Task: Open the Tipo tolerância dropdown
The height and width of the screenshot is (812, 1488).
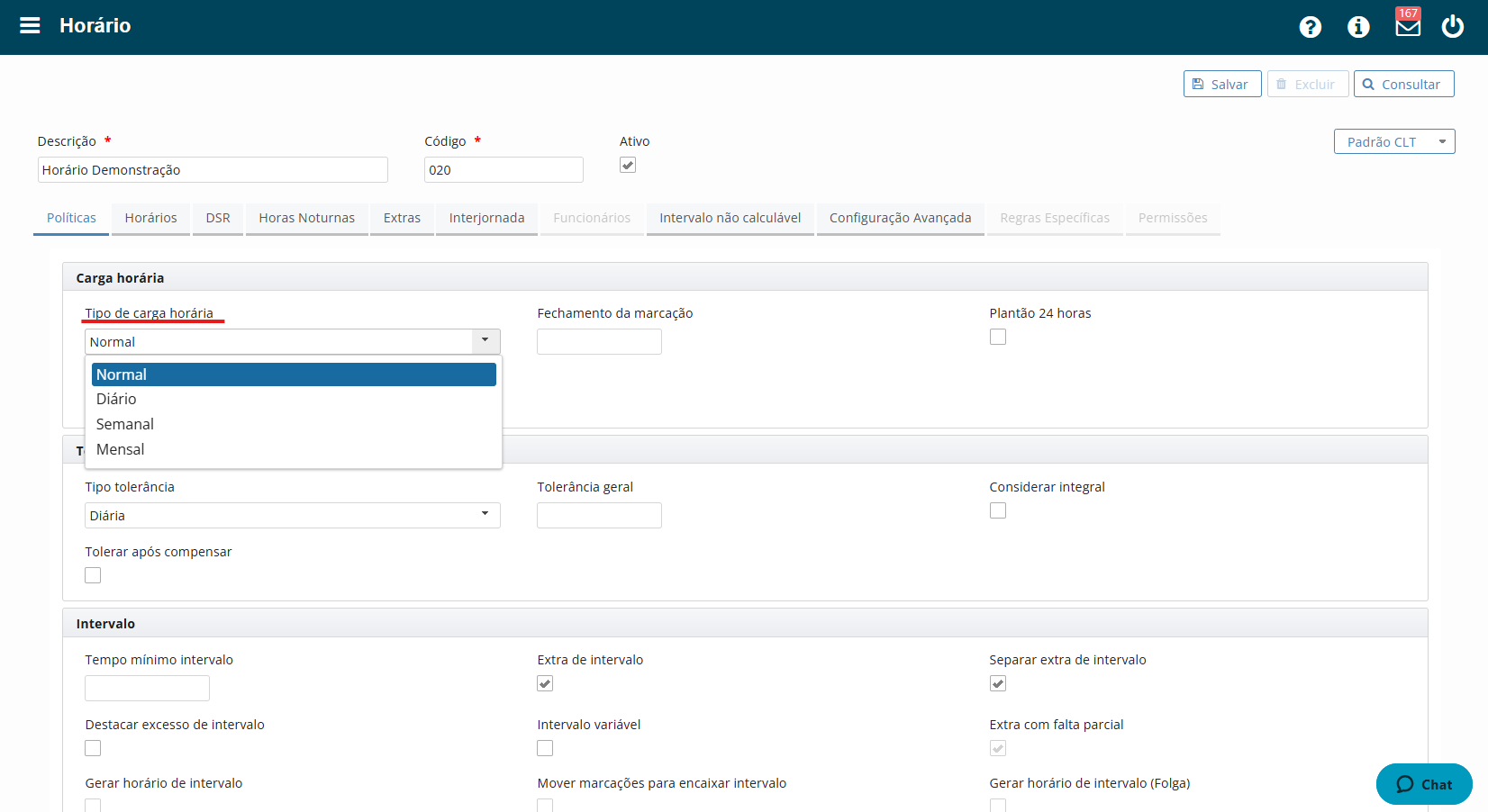Action: coord(293,515)
